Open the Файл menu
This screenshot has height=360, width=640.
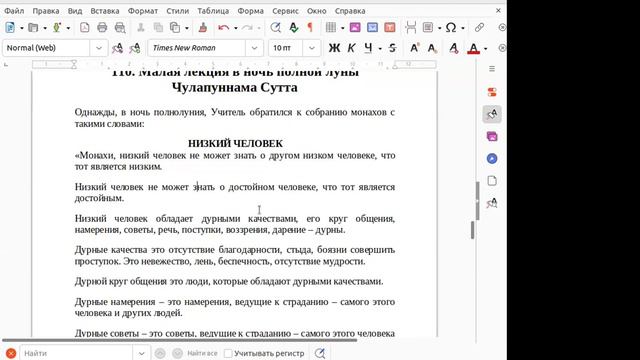pos(14,11)
